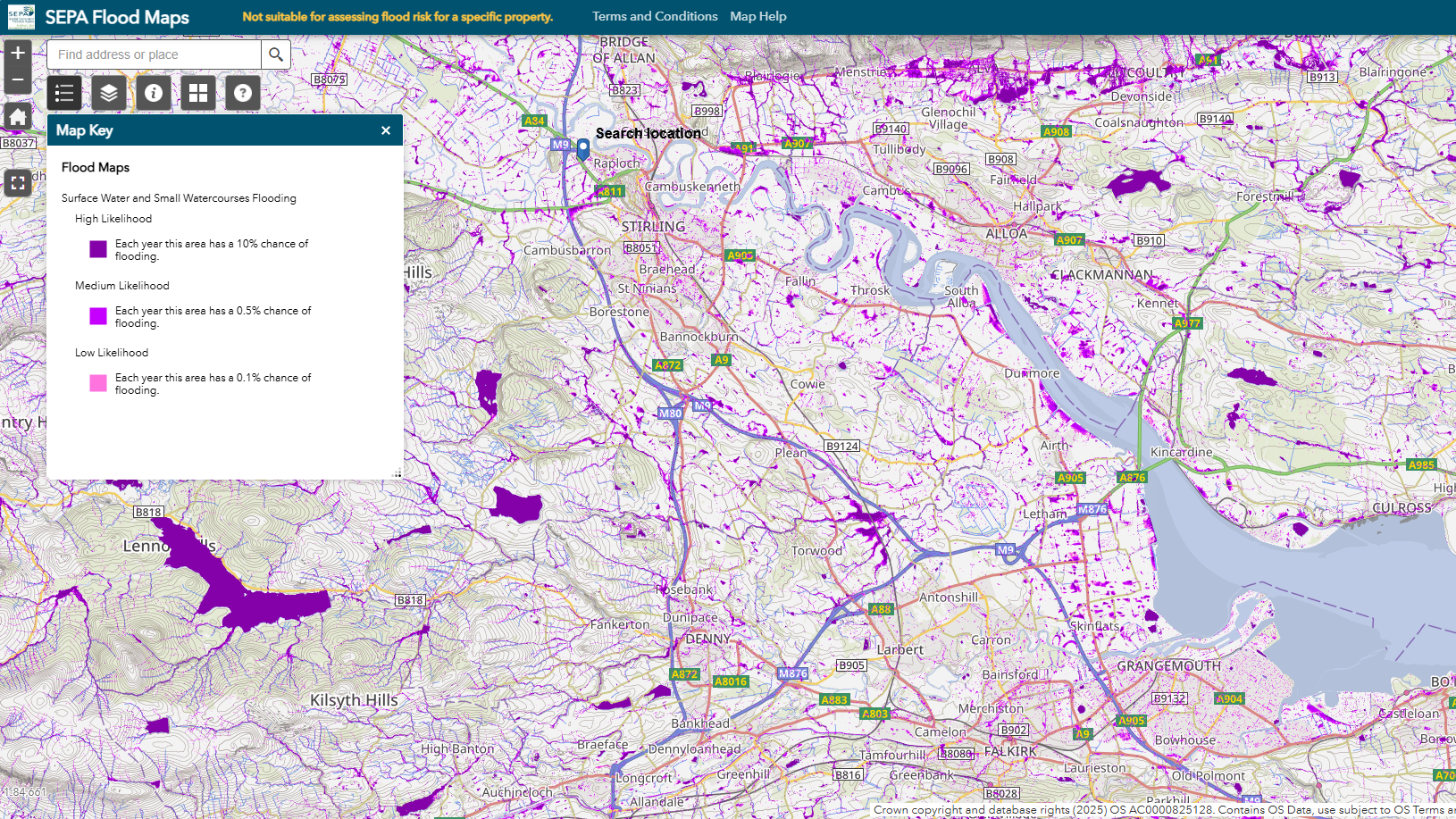The height and width of the screenshot is (819, 1456).
Task: Open help via the question mark icon
Action: pyautogui.click(x=242, y=93)
